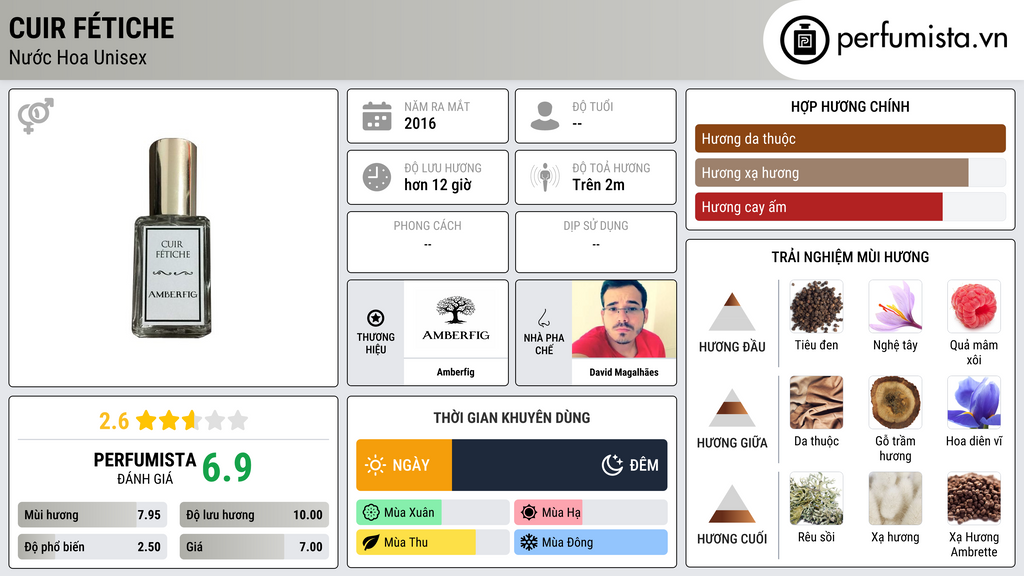The height and width of the screenshot is (576, 1024).
Task: Click the Hương xạ hương accord bar
Action: point(850,173)
